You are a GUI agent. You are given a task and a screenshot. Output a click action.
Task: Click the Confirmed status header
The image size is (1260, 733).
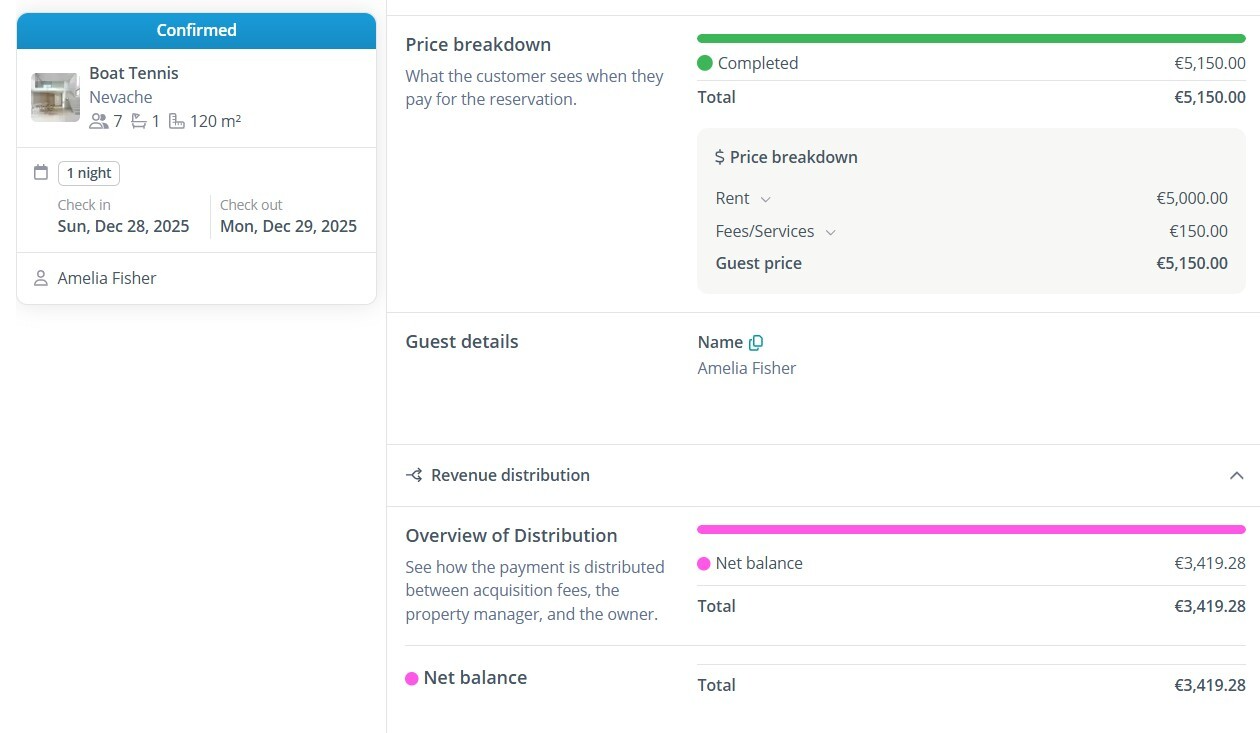click(x=196, y=30)
